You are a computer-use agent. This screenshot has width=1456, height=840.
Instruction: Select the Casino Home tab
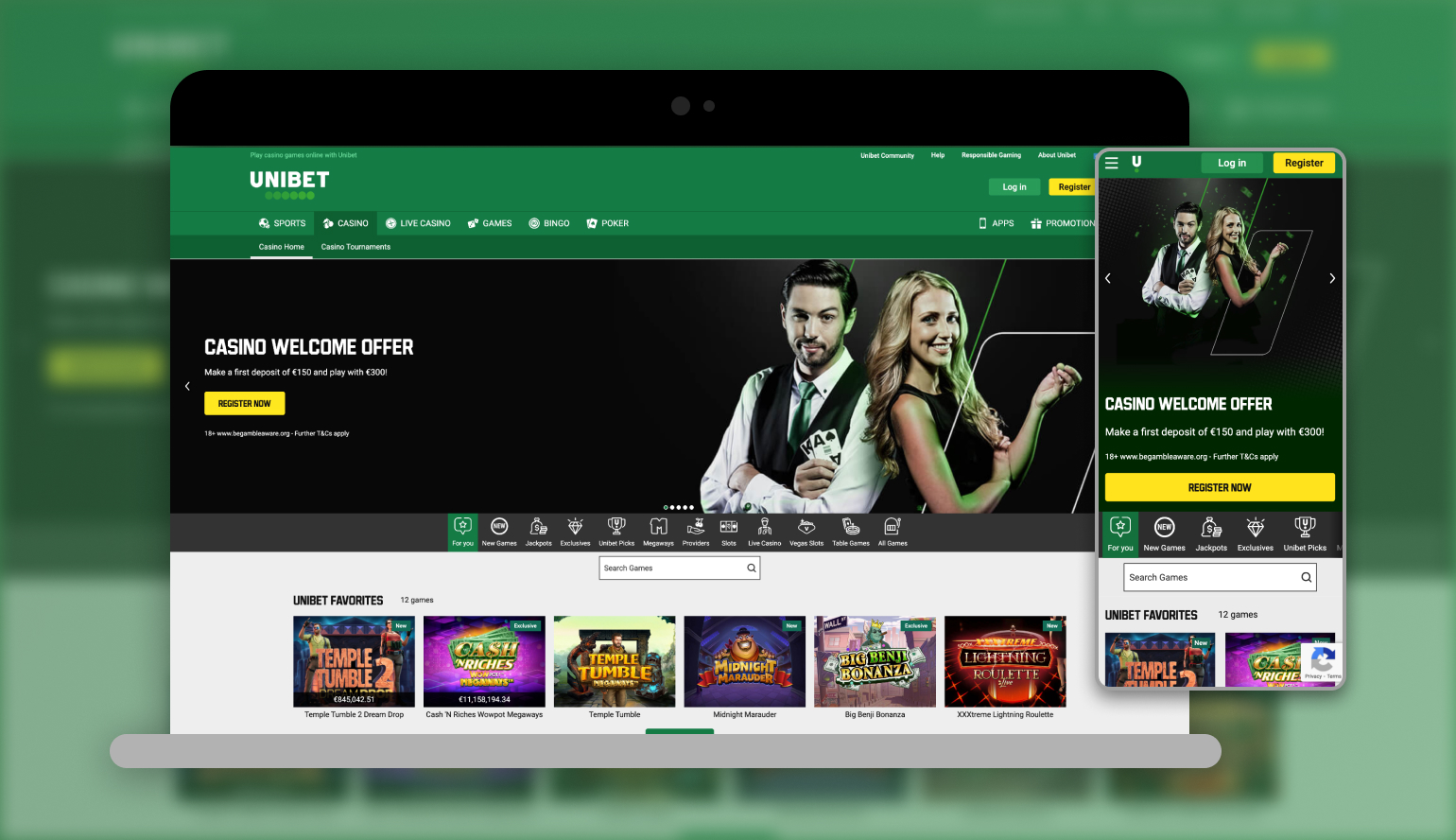282,247
